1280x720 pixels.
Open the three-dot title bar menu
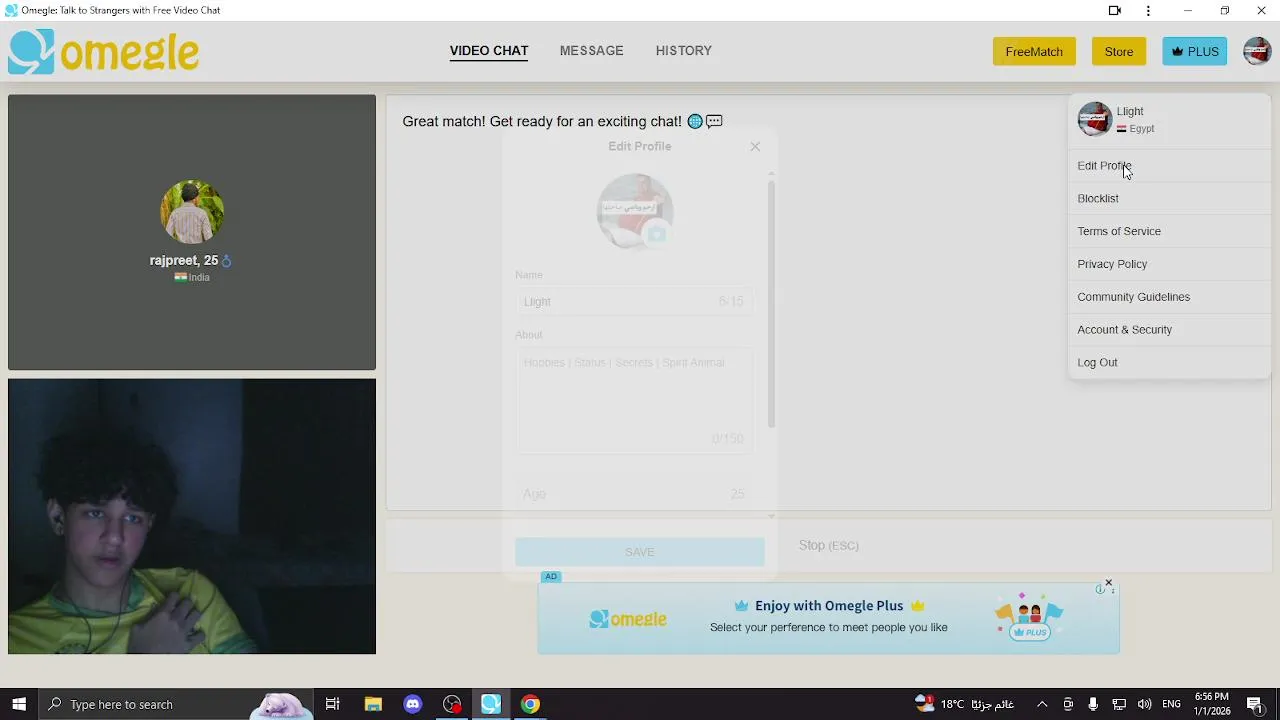click(1148, 11)
